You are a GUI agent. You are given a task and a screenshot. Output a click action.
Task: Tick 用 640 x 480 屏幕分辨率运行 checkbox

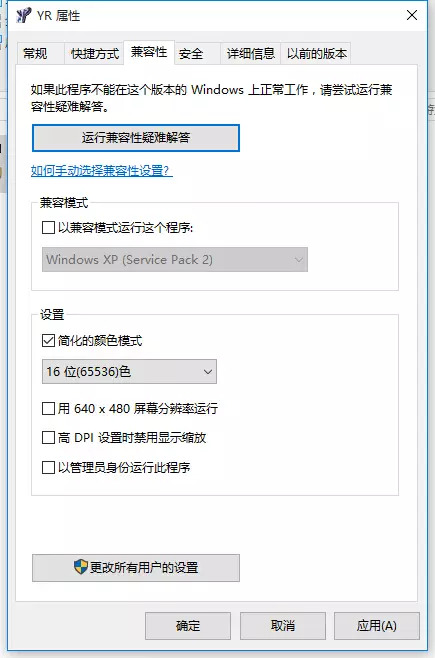[x=48, y=408]
